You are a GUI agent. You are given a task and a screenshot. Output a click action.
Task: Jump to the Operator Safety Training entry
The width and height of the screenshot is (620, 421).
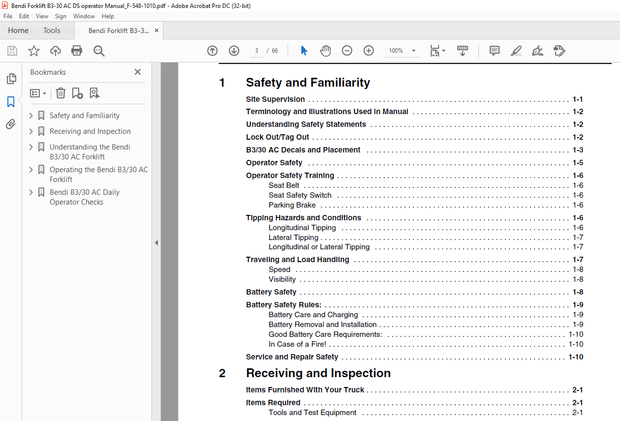[290, 176]
